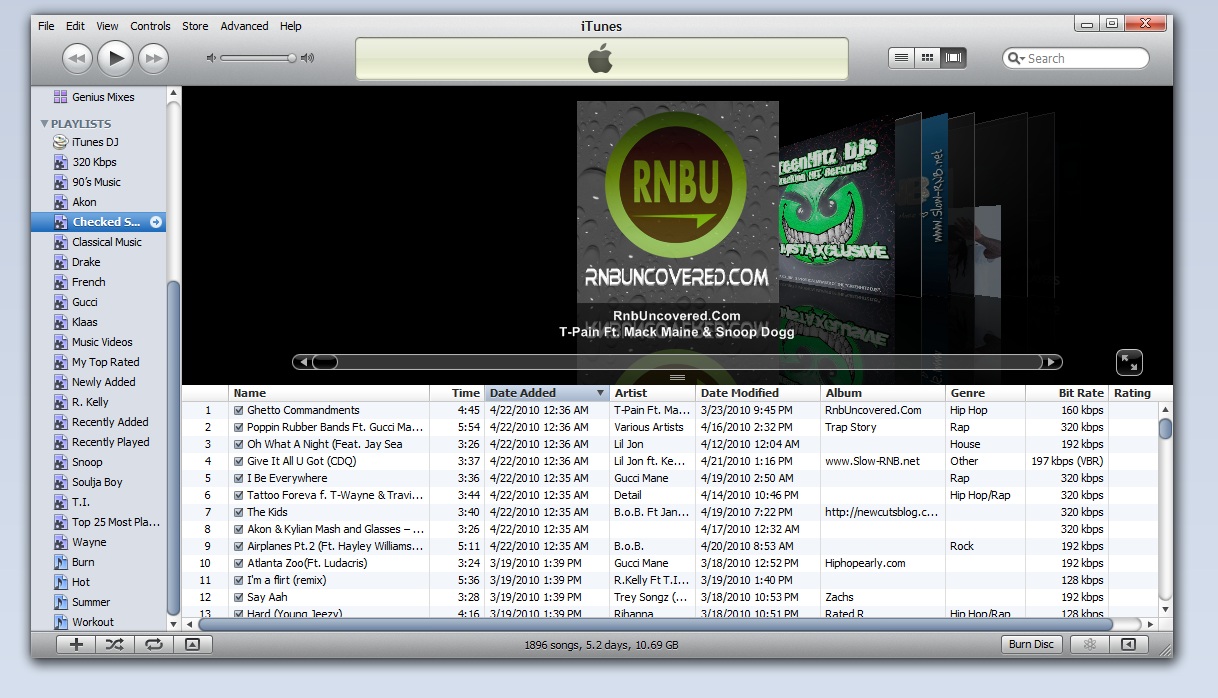Uncheck I Be Everywhere checkbox
The height and width of the screenshot is (698, 1218).
(239, 478)
